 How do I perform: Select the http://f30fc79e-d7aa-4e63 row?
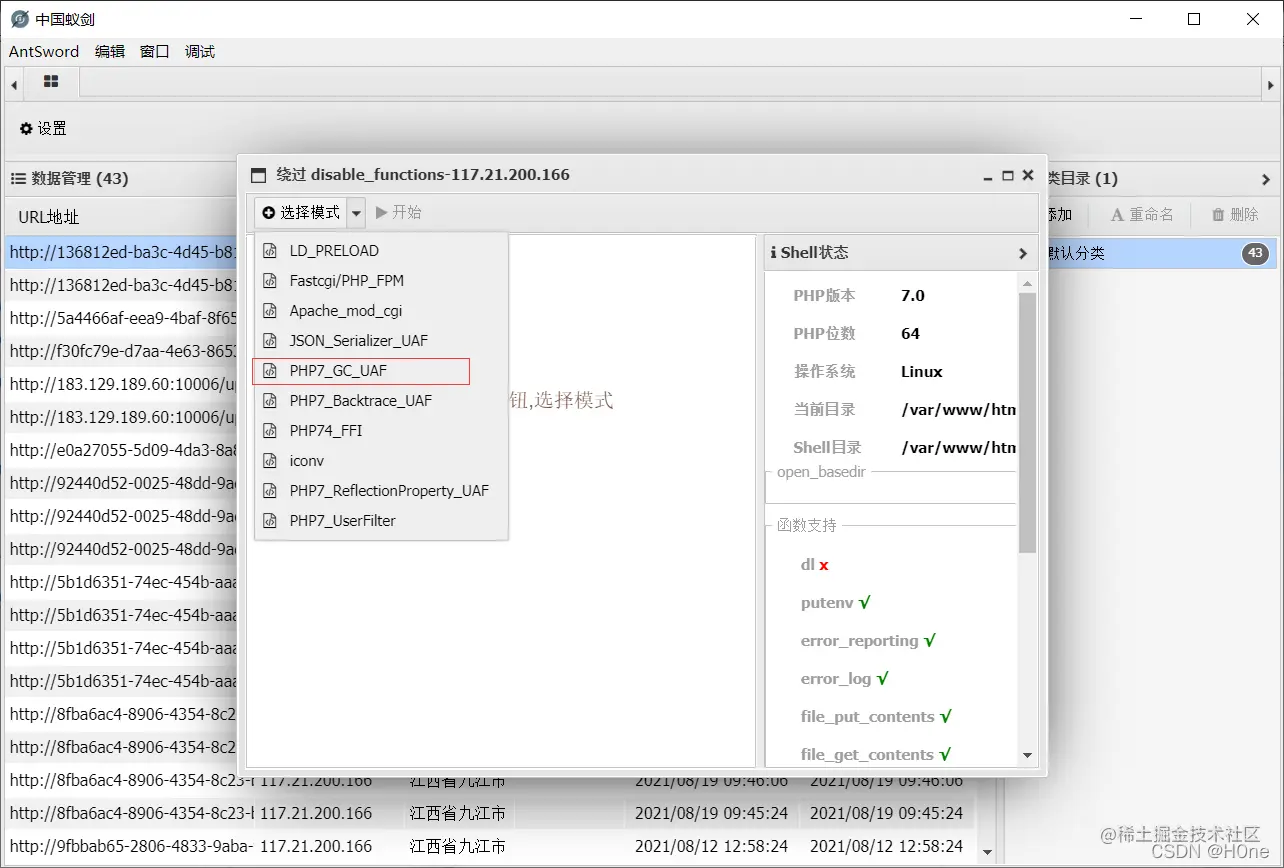(x=123, y=351)
